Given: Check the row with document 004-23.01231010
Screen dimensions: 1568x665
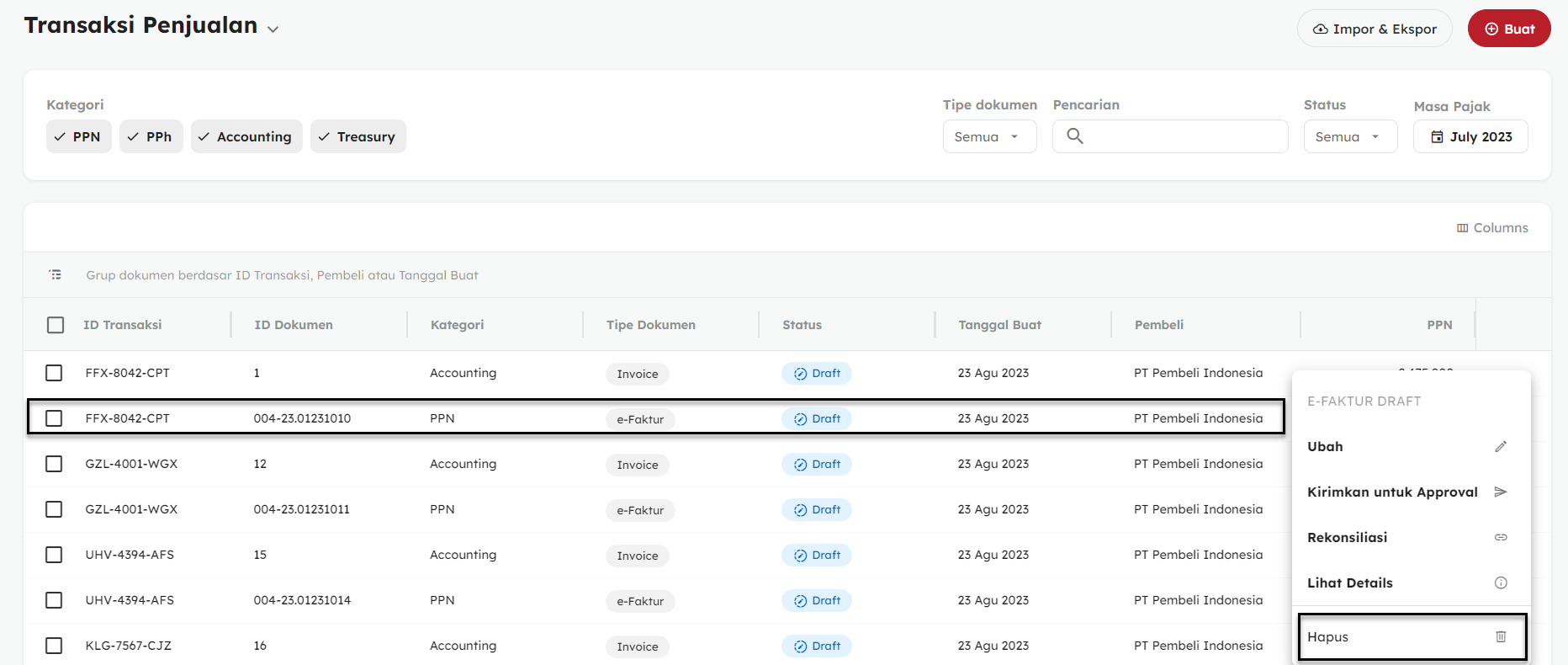Looking at the screenshot, I should [55, 418].
